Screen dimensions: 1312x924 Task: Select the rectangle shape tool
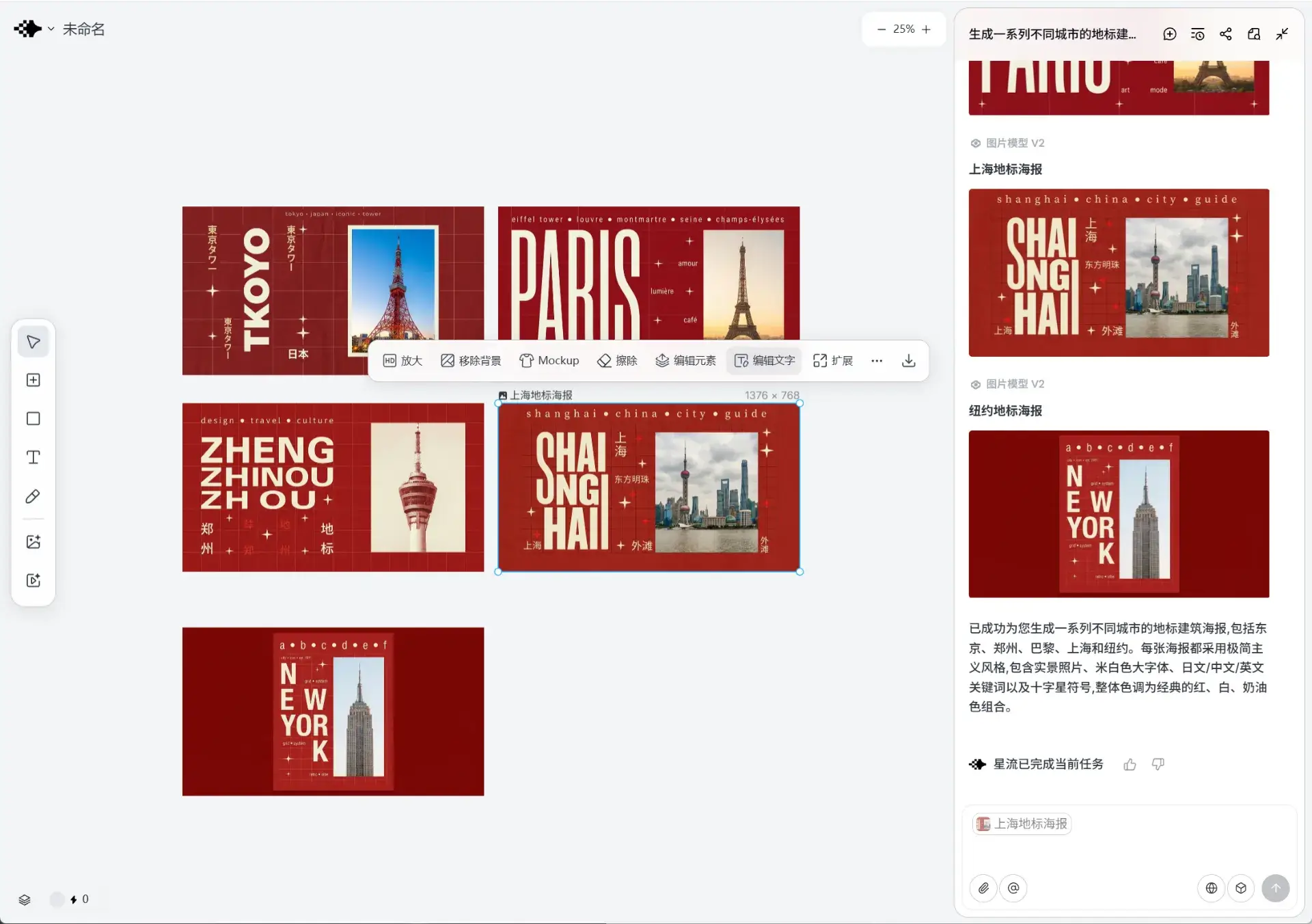pyautogui.click(x=33, y=418)
